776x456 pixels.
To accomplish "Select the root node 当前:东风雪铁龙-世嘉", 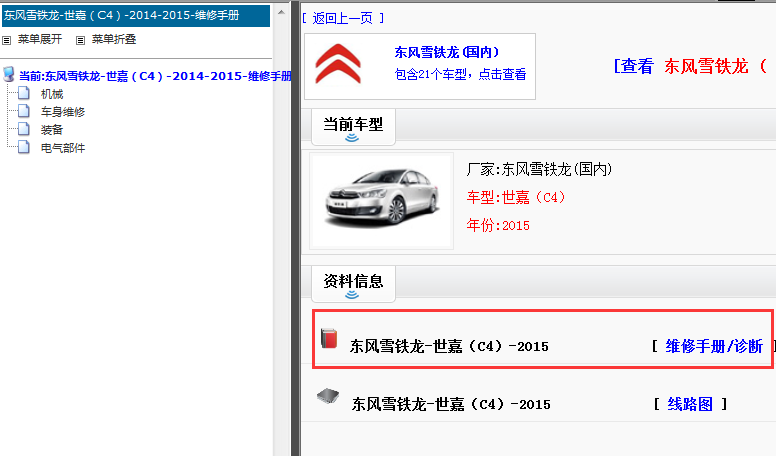I will click(x=155, y=76).
